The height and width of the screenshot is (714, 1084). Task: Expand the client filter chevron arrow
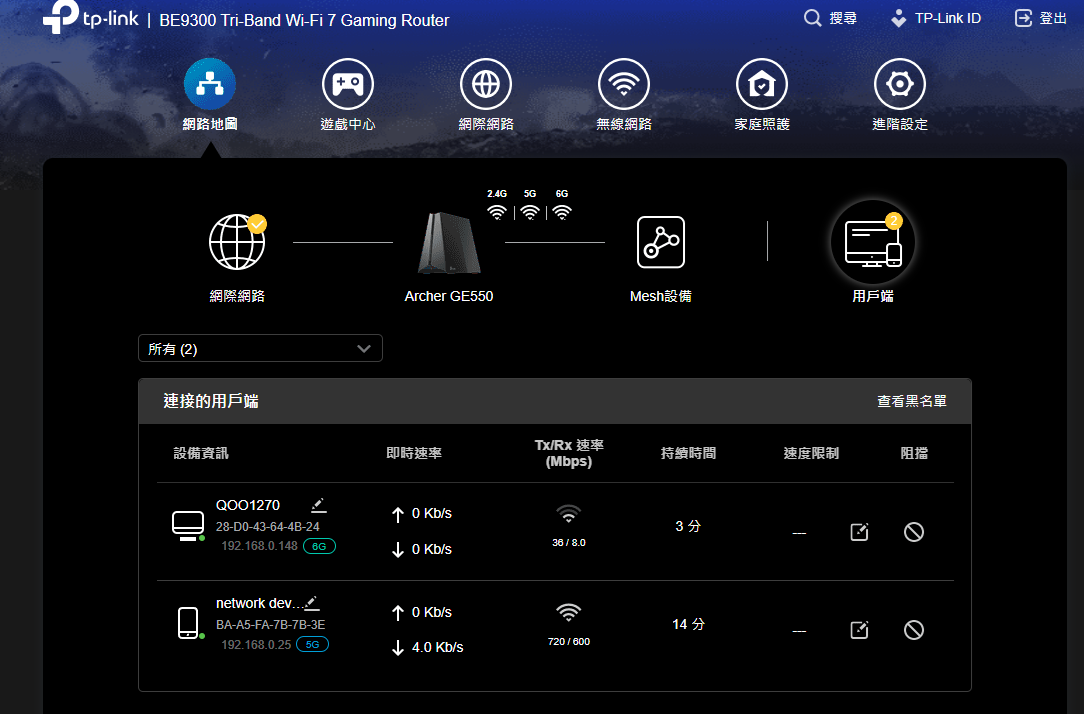pyautogui.click(x=364, y=348)
